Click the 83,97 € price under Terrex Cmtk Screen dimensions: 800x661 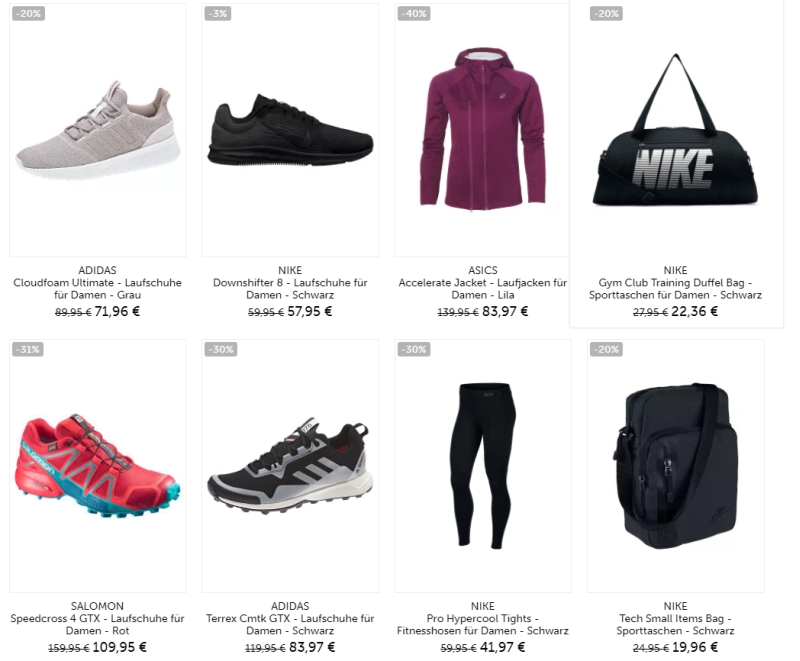[x=312, y=647]
